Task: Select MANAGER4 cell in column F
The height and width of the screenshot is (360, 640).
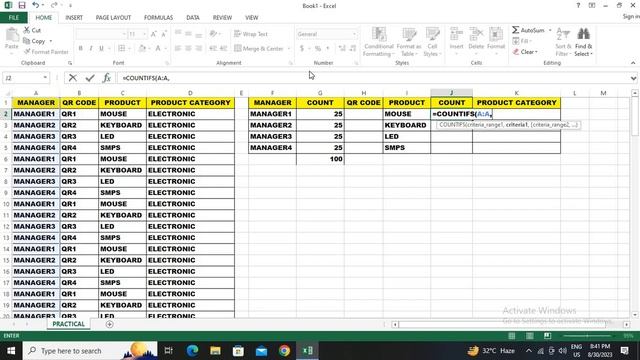Action: coord(272,148)
